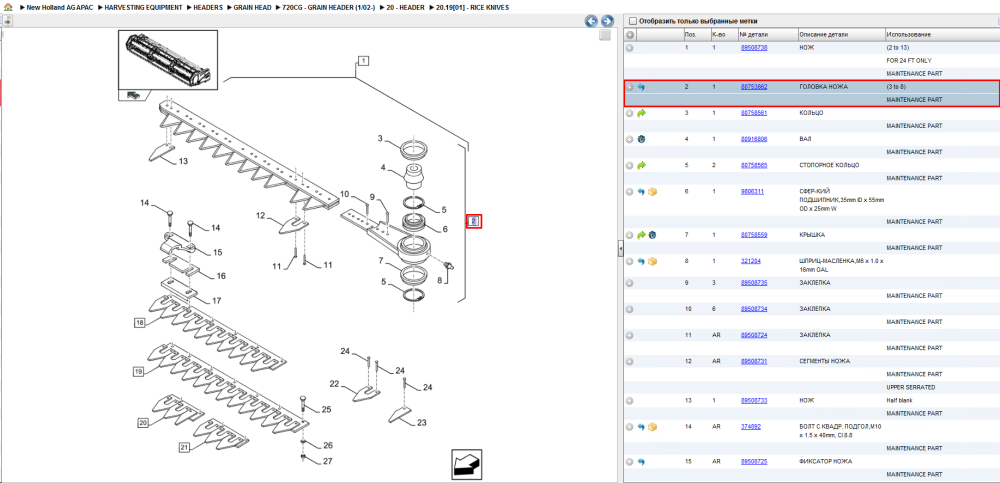Click the blue replacement arrow for part 80753882
The width and height of the screenshot is (1000, 483).
[641, 87]
